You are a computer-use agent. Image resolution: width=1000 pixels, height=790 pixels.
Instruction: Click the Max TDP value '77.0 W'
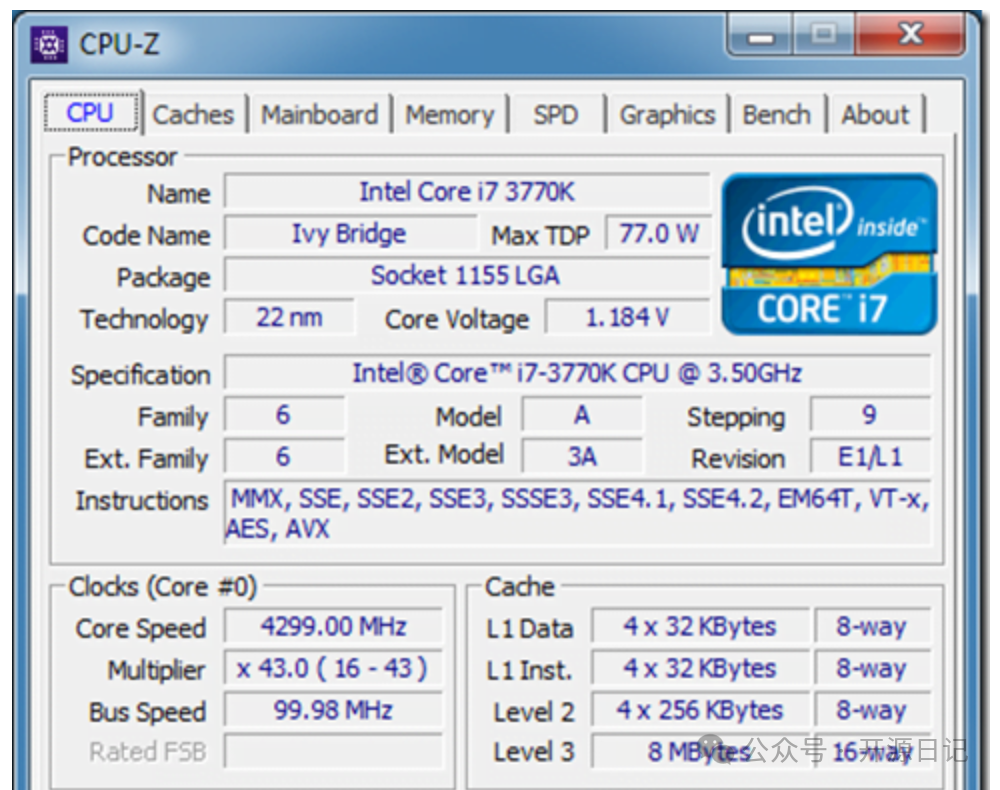click(x=658, y=233)
